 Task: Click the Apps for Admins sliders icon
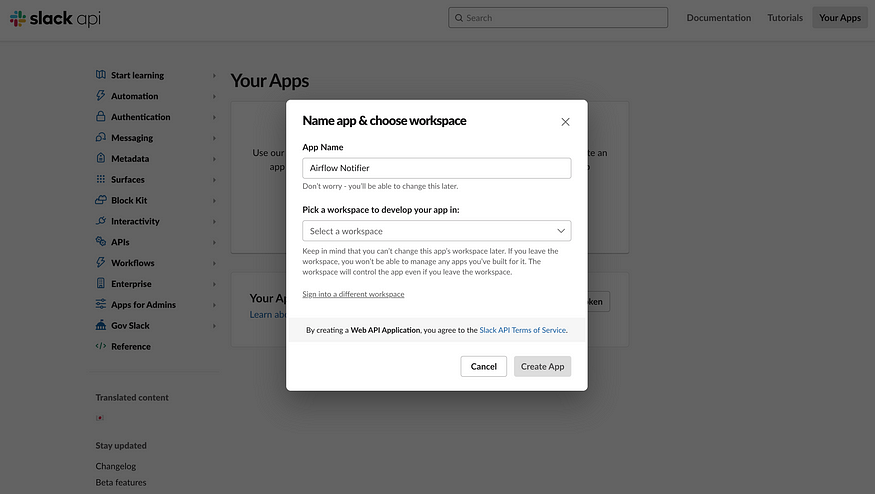100,304
